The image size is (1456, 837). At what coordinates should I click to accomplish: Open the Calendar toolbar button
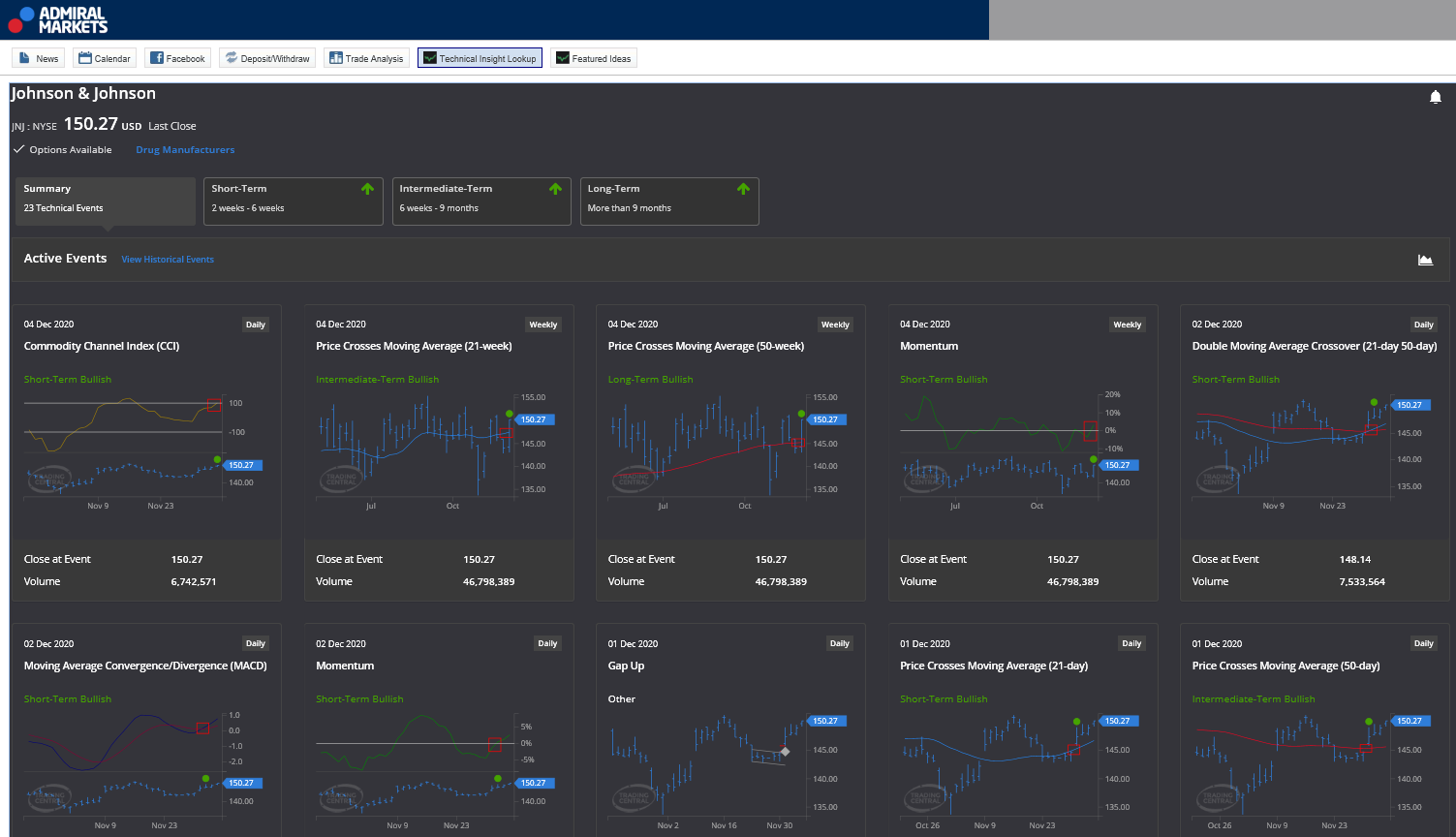click(x=105, y=58)
